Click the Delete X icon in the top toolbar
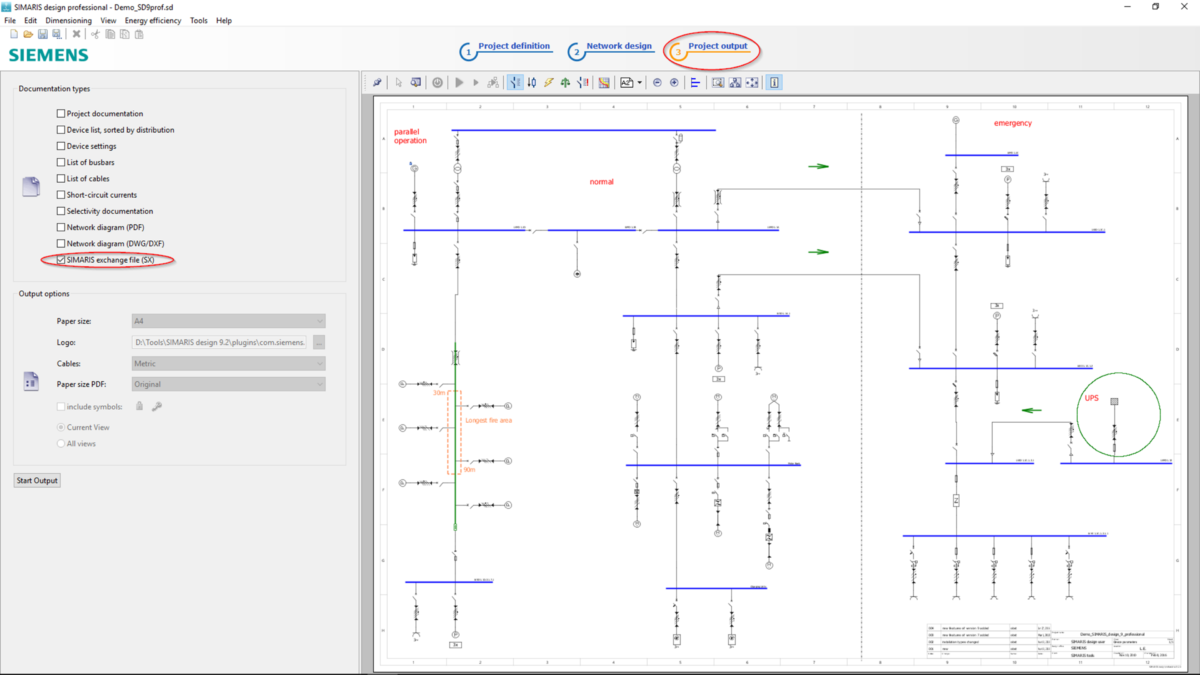 76,34
